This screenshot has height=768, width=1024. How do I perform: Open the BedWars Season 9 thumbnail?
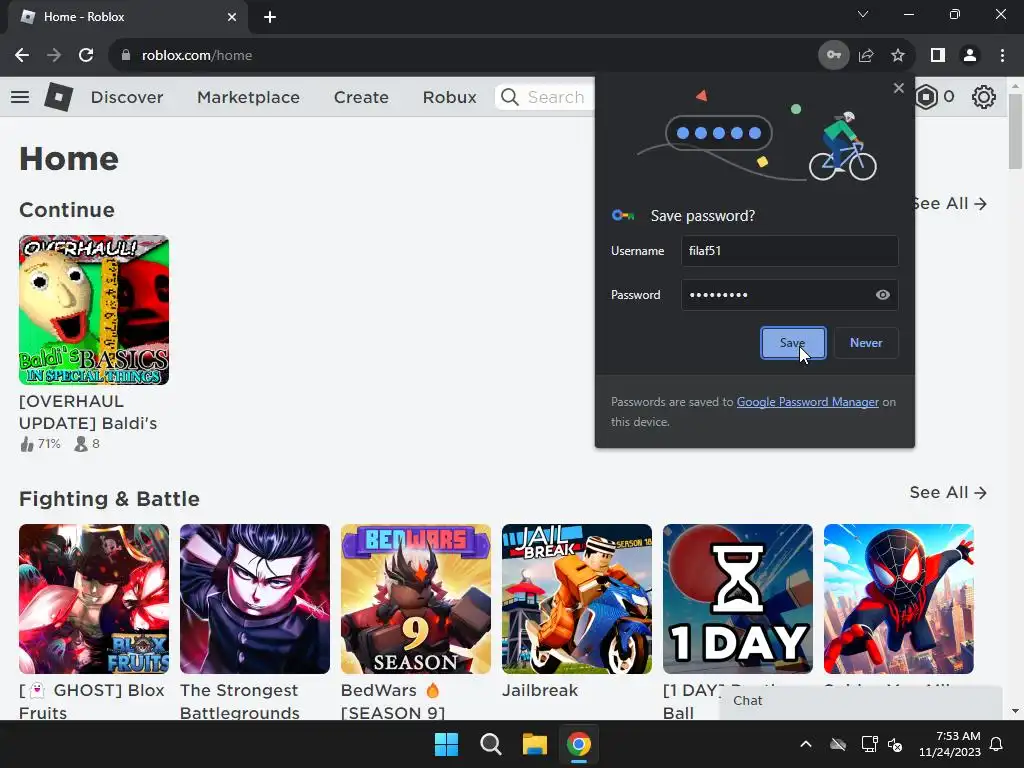(x=416, y=599)
